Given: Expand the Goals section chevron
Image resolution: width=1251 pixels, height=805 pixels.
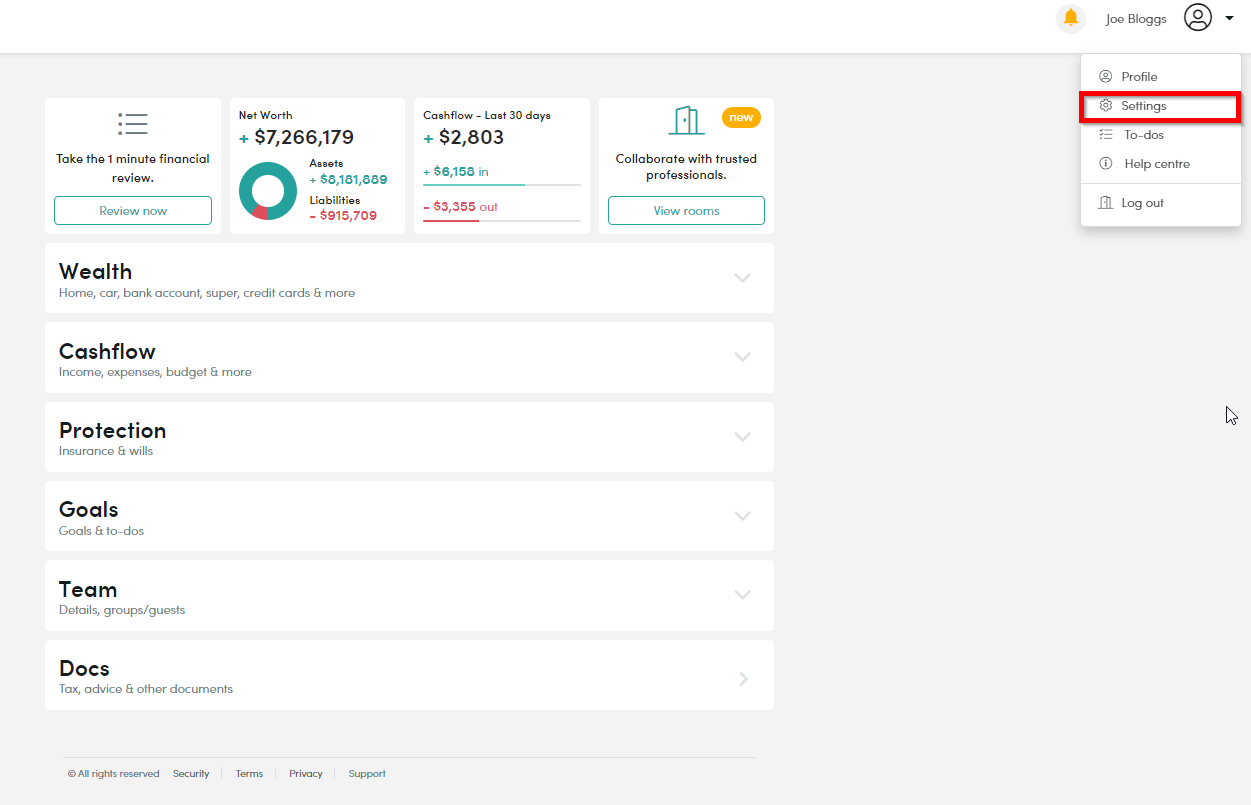Looking at the screenshot, I should click(x=742, y=516).
